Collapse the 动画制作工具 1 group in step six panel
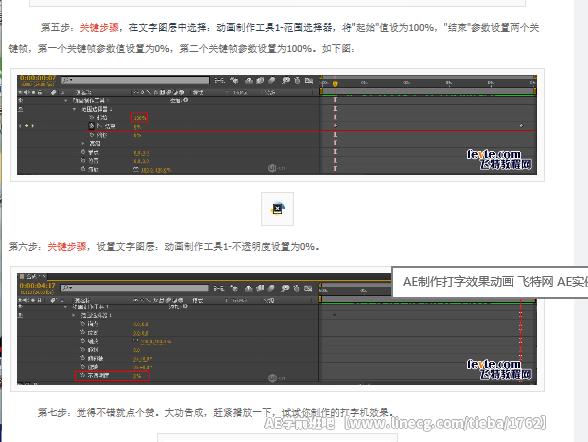The image size is (588, 442). [x=65, y=307]
